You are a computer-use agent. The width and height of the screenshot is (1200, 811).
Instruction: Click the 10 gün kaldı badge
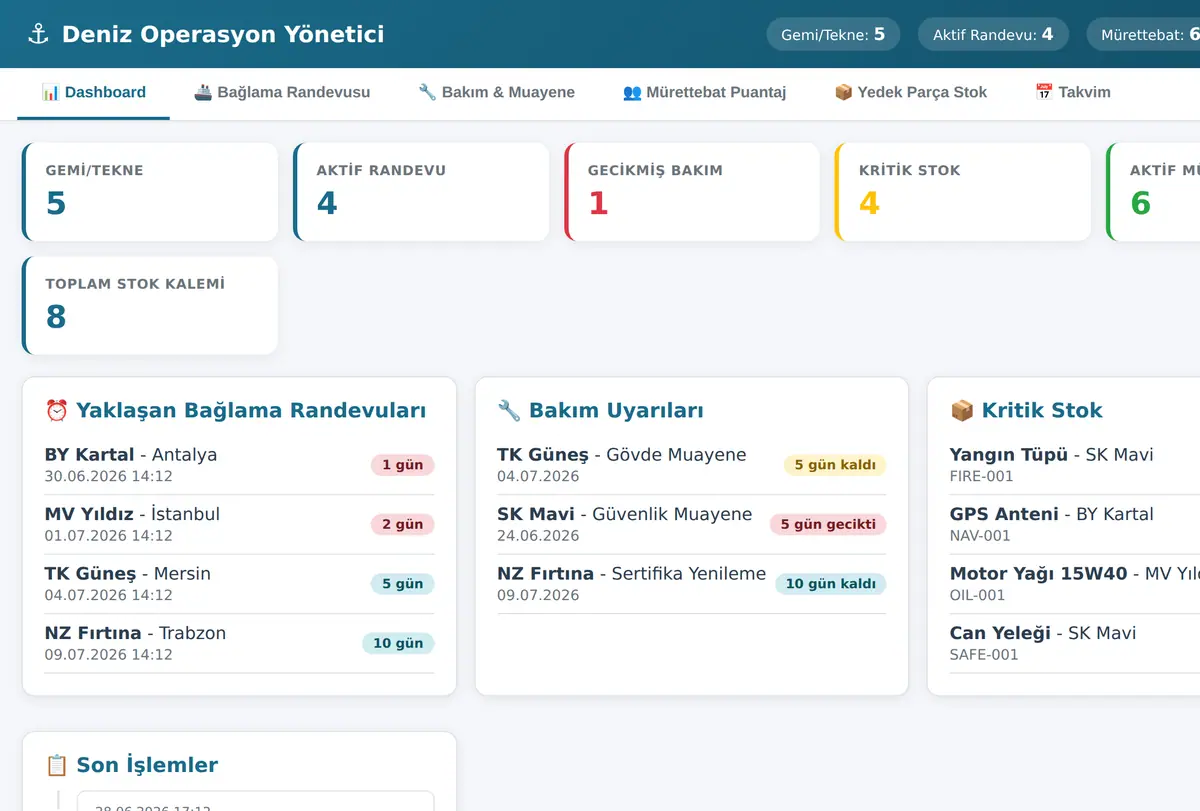tap(831, 584)
